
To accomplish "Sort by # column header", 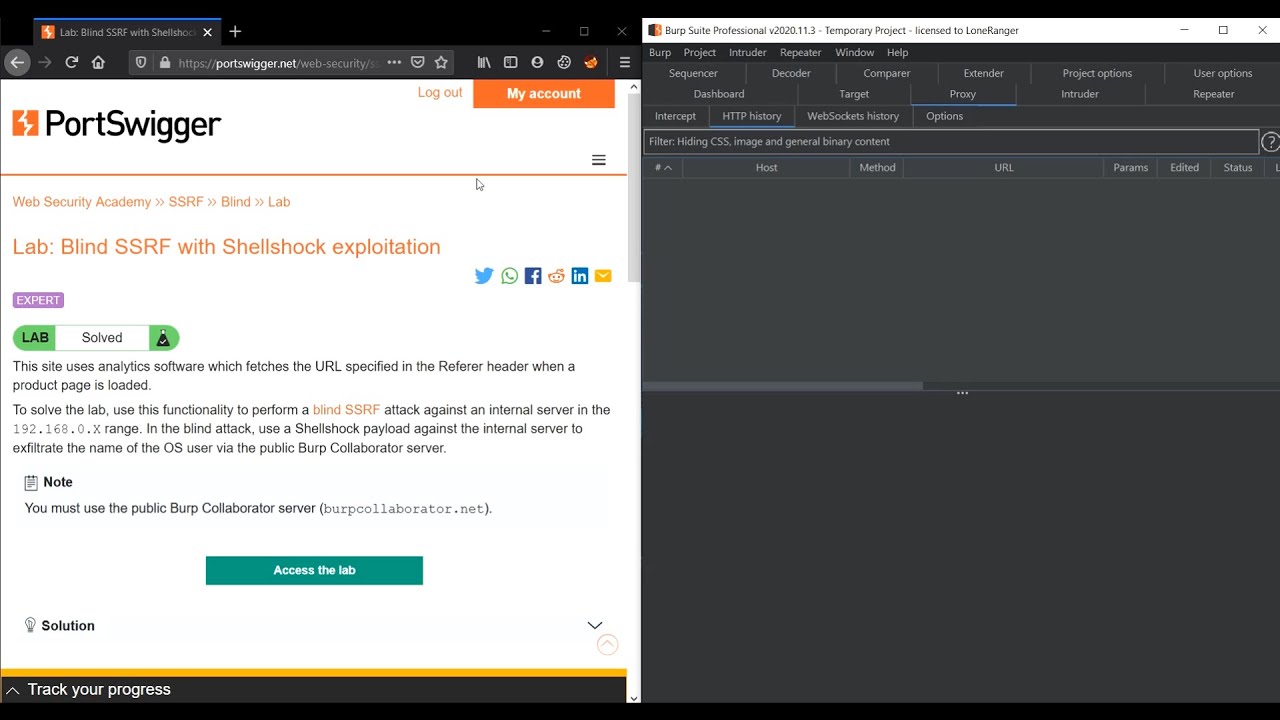I will tap(663, 167).
